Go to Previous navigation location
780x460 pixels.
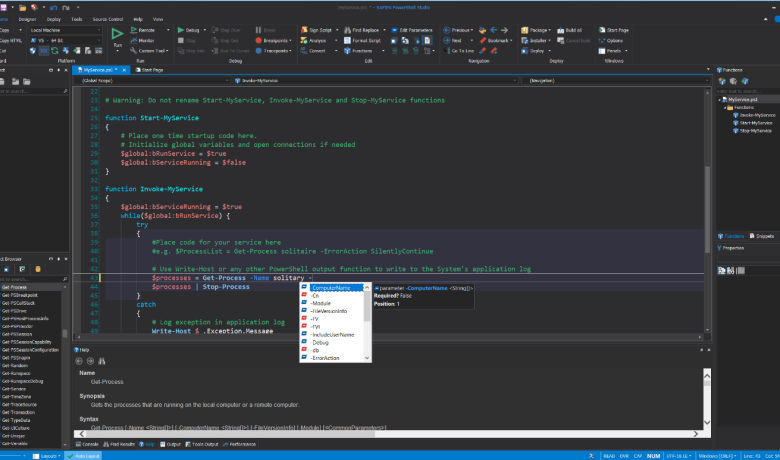[457, 30]
